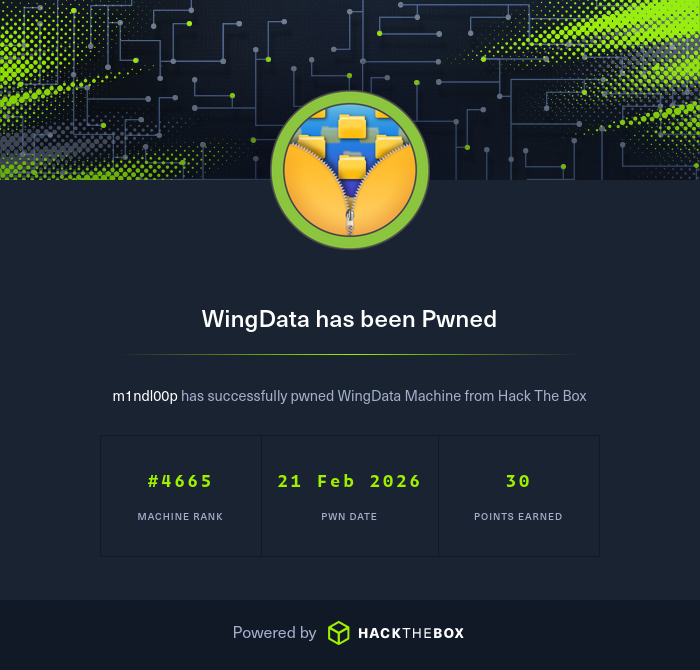Click the right folder in the avatar
The height and width of the screenshot is (670, 700).
tap(388, 146)
